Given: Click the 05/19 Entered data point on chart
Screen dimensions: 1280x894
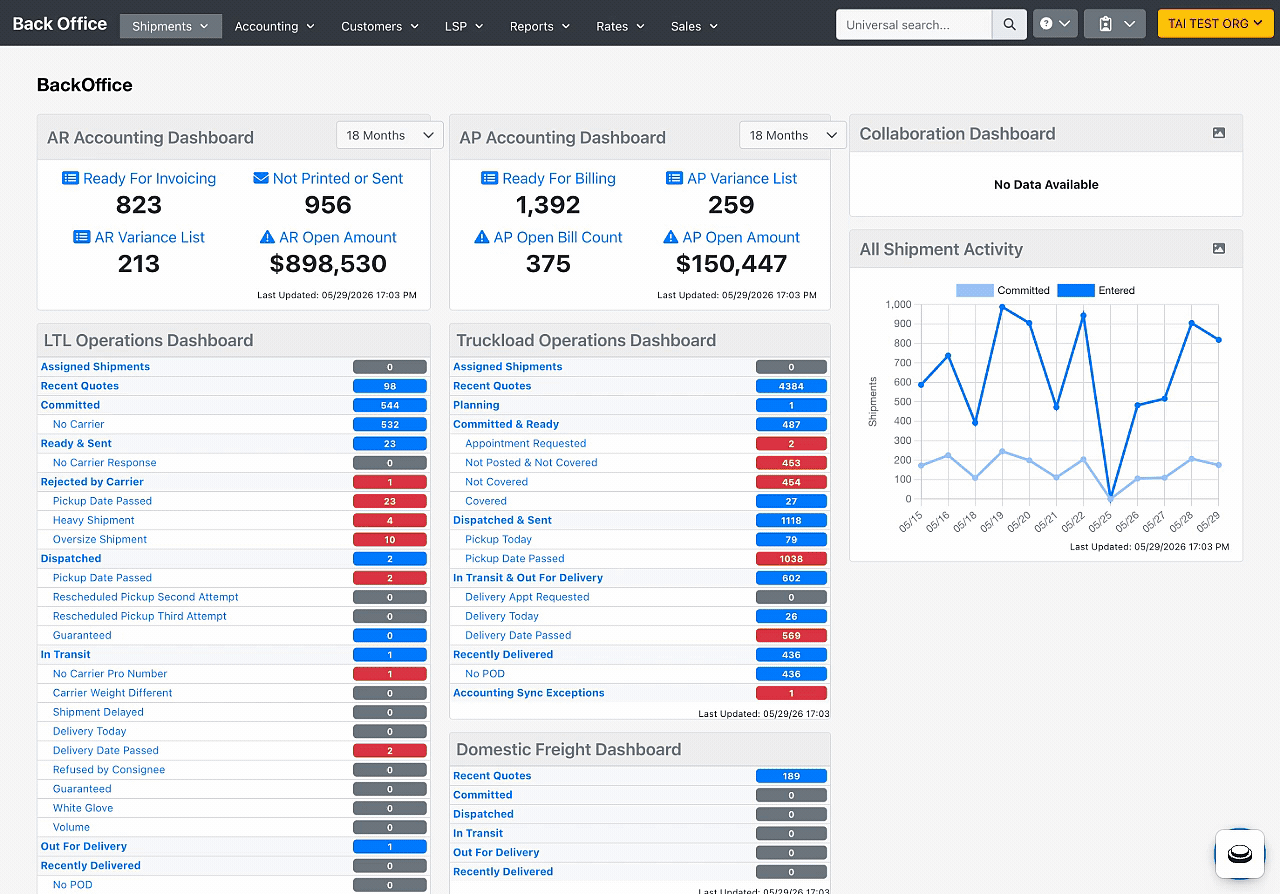Looking at the screenshot, I should point(1002,307).
